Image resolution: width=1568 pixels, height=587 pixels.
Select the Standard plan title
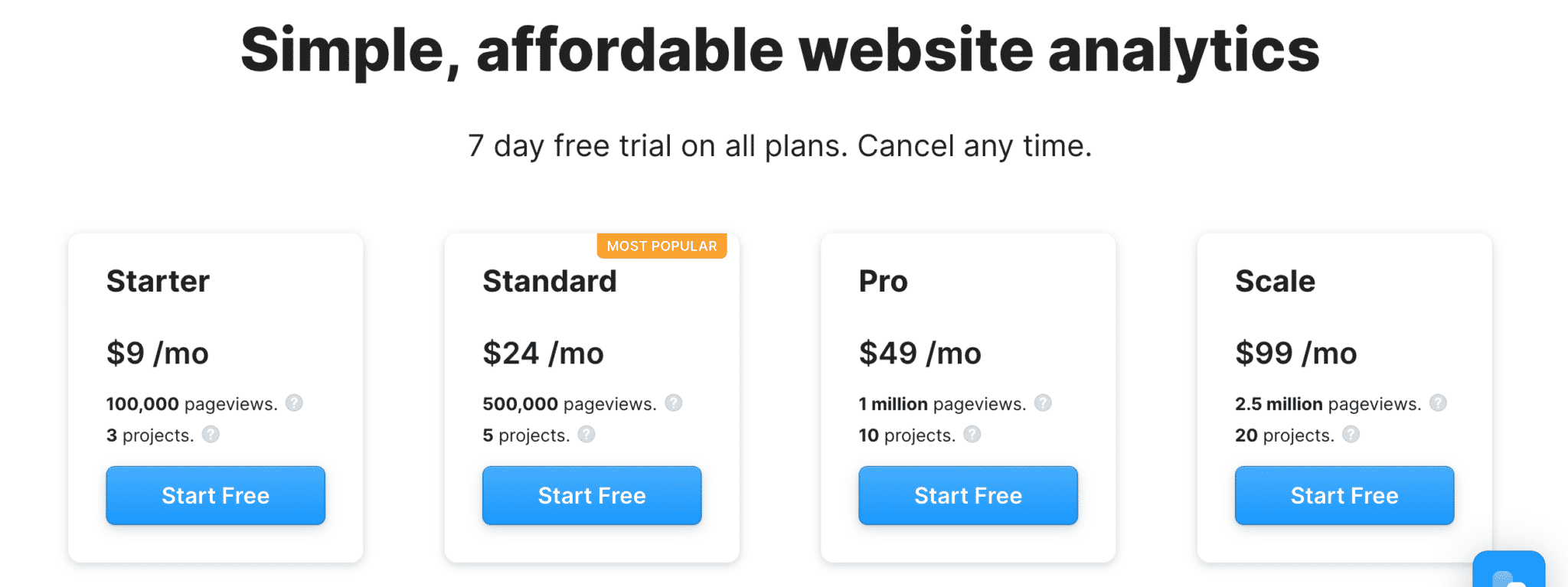pyautogui.click(x=549, y=281)
